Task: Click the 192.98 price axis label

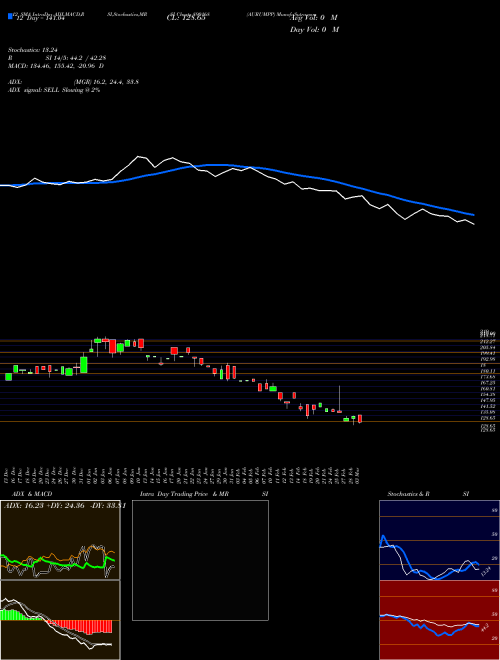Action: pos(487,359)
